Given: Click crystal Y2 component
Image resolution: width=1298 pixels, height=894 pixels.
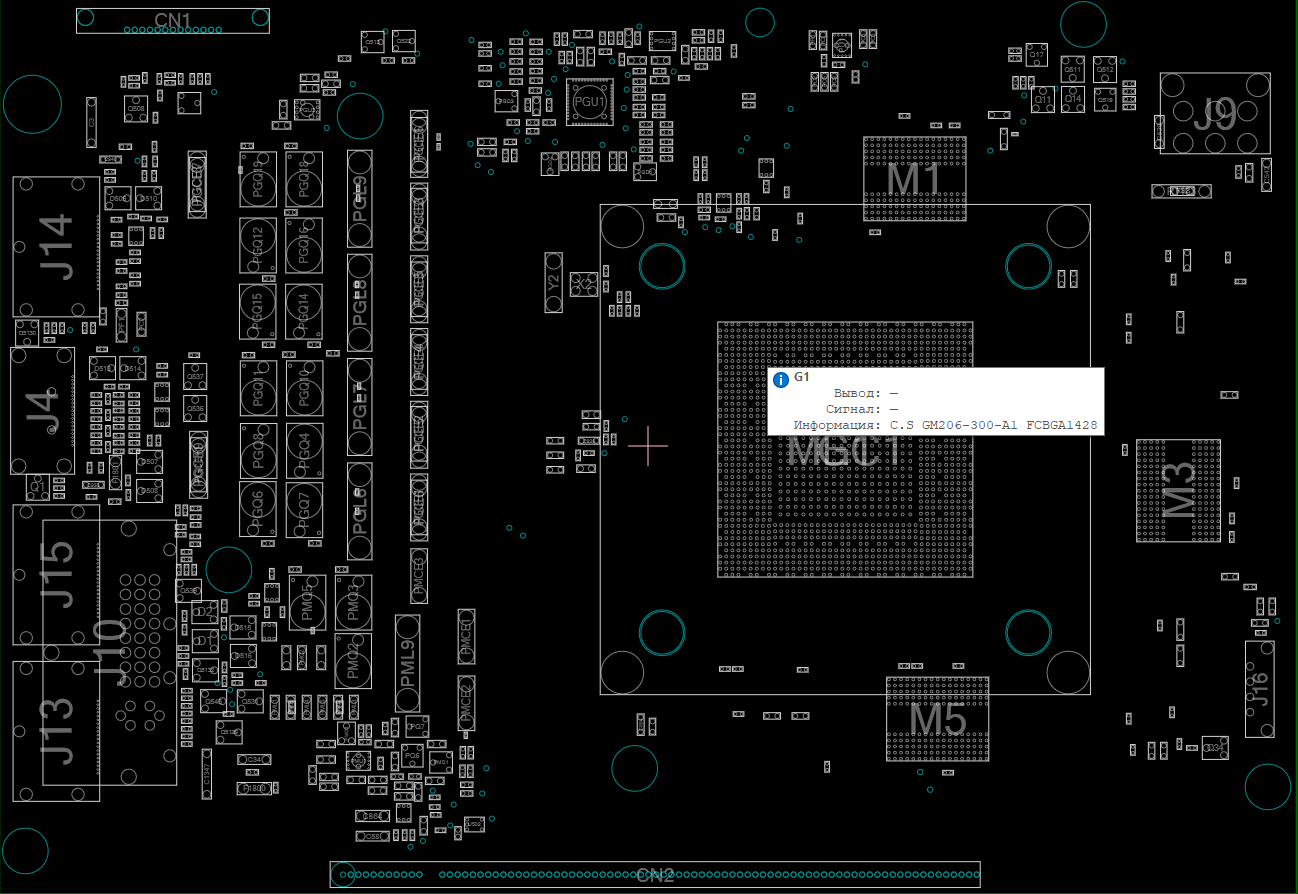Looking at the screenshot, I should 553,282.
